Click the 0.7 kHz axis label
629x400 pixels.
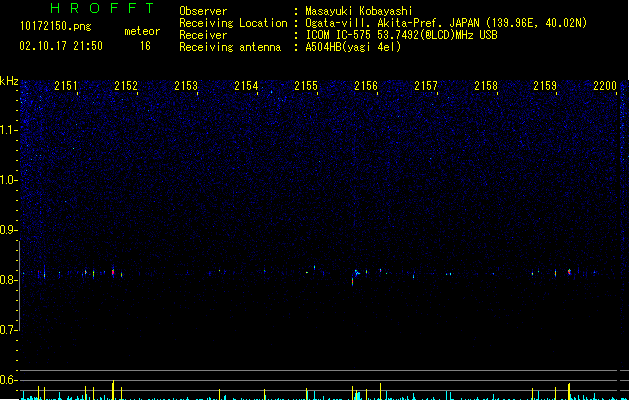pyautogui.click(x=8, y=330)
